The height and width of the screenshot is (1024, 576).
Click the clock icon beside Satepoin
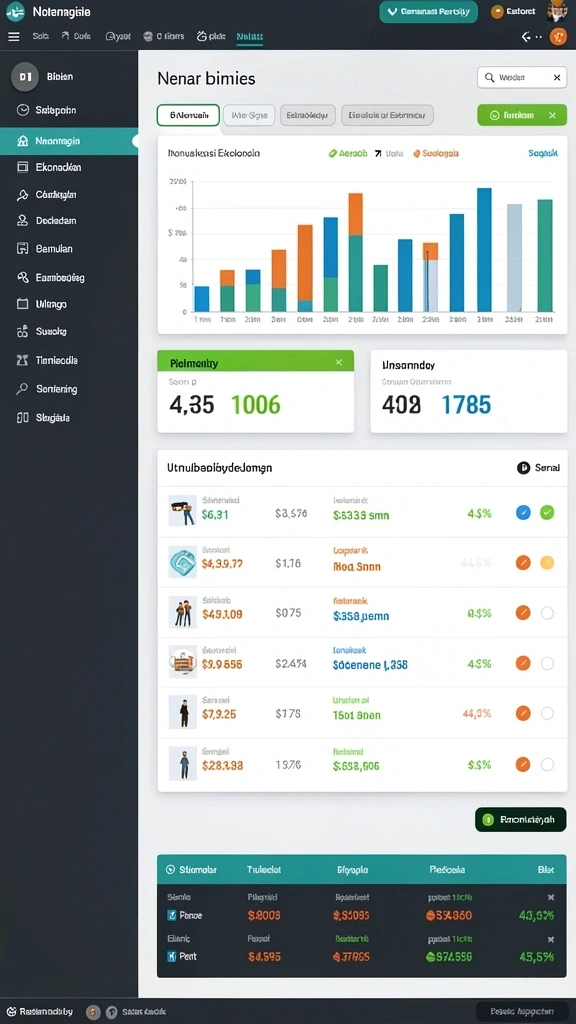tap(23, 110)
